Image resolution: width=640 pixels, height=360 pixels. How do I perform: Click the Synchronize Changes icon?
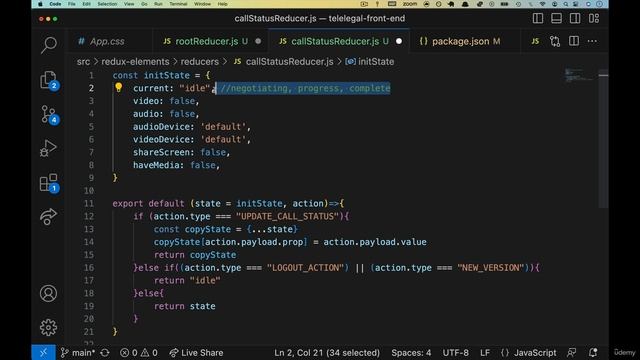[105, 353]
